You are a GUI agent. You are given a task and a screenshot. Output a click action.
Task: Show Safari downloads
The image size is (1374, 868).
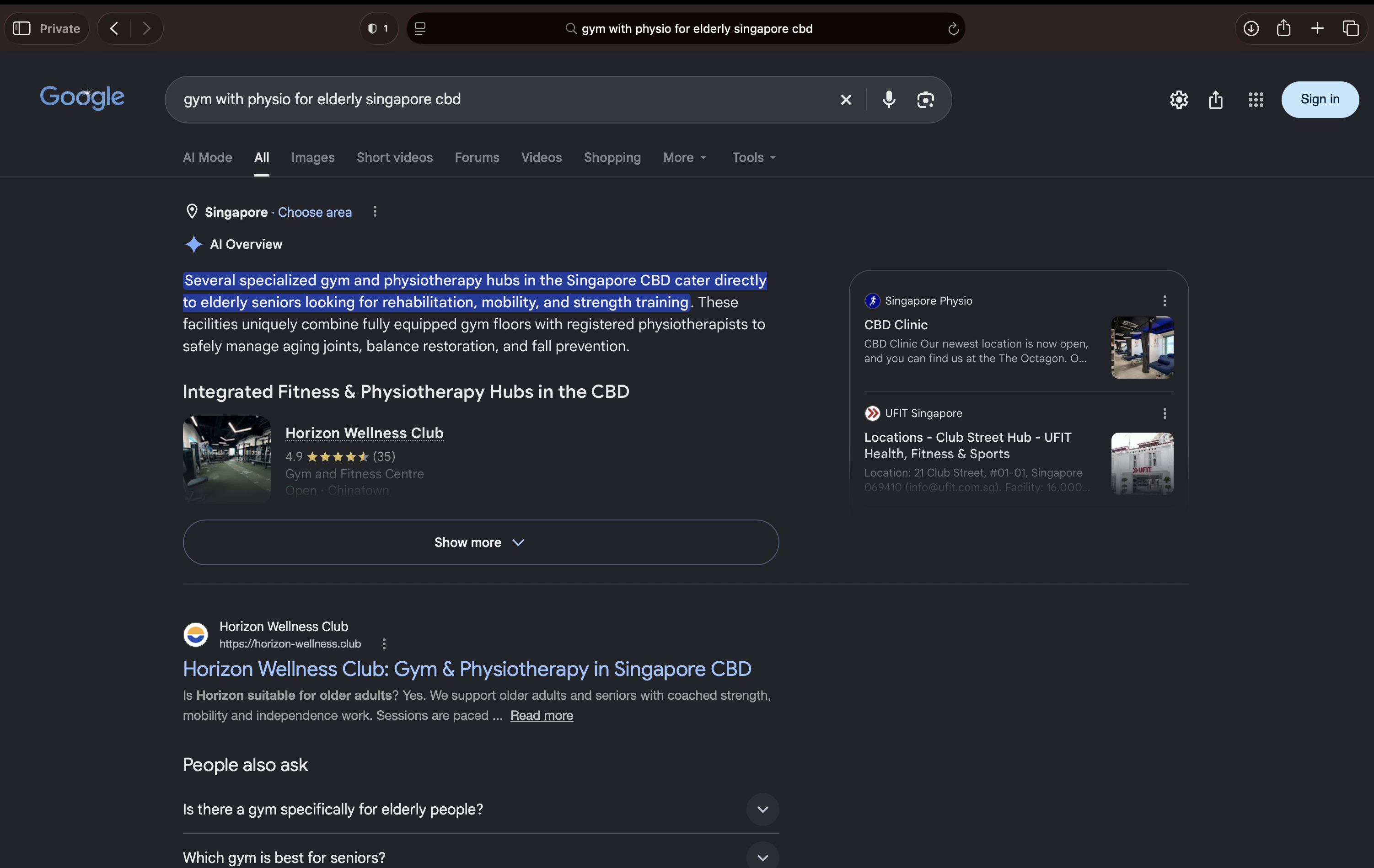(1251, 28)
